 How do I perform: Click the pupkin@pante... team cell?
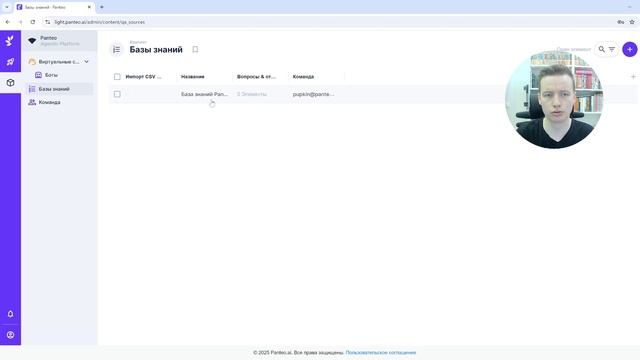pyautogui.click(x=313, y=94)
